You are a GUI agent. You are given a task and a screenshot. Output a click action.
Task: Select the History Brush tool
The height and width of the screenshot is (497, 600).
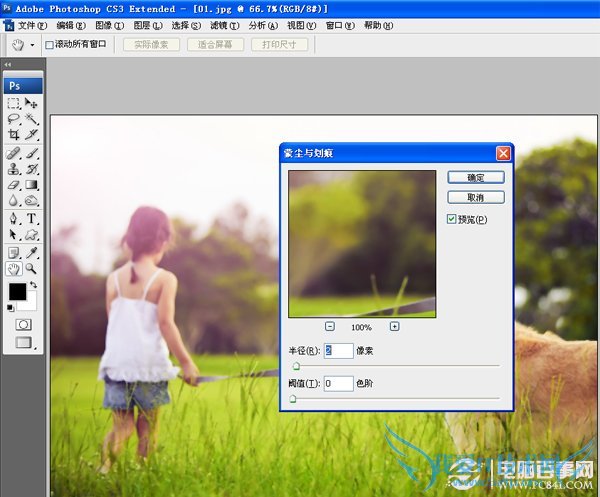pyautogui.click(x=31, y=169)
